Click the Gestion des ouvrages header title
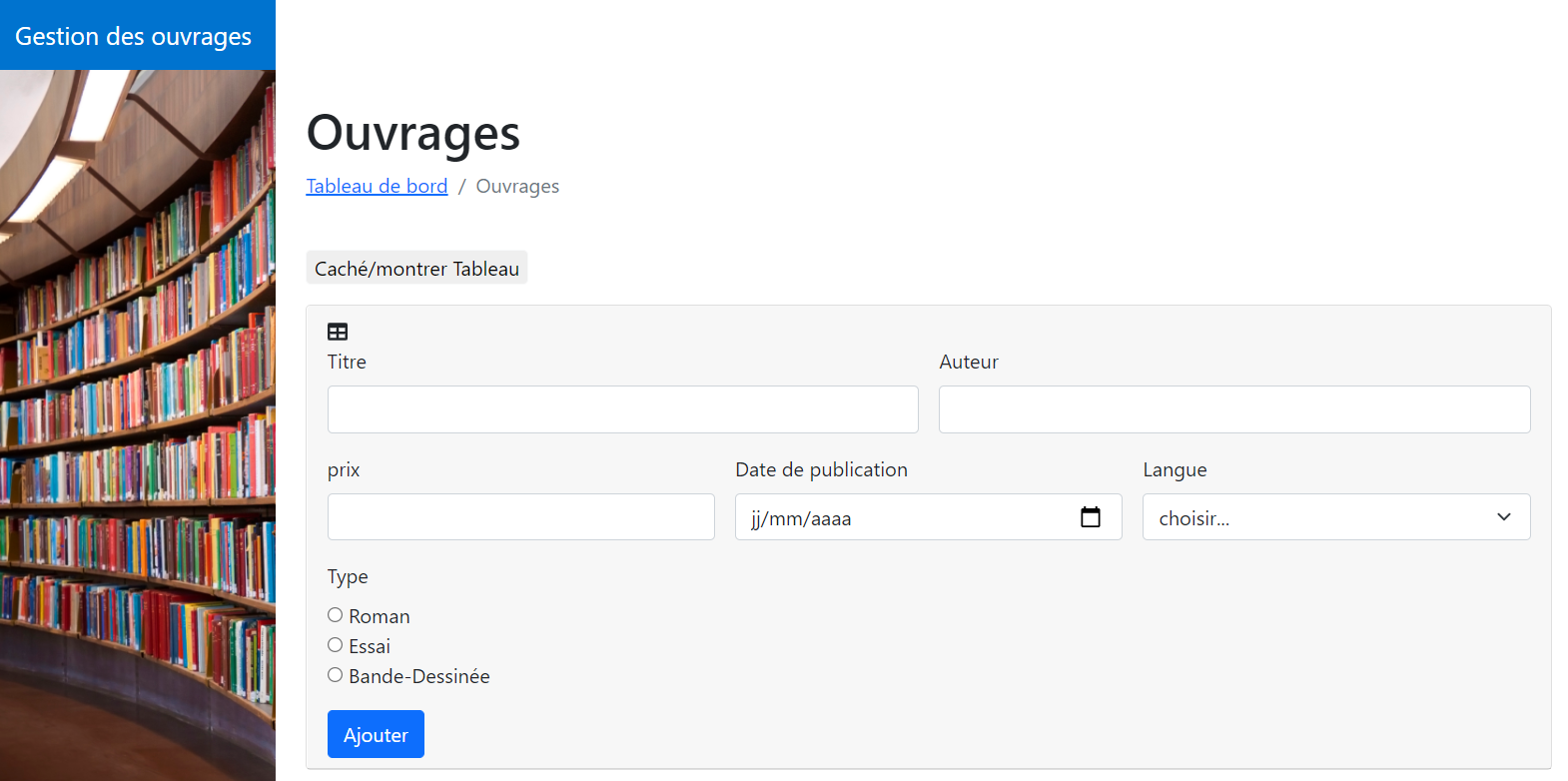 coord(134,36)
